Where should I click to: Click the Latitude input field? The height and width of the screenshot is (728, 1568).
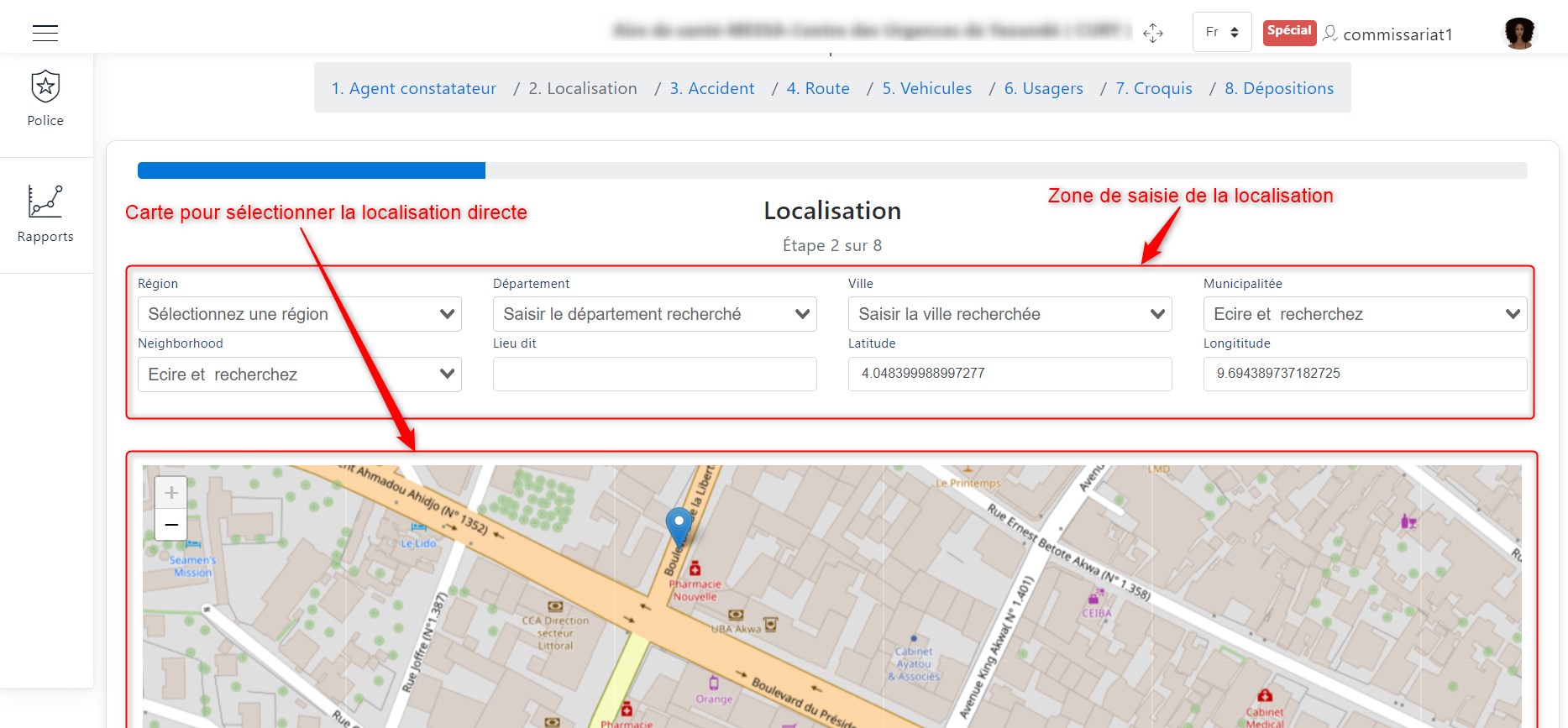click(x=1010, y=374)
